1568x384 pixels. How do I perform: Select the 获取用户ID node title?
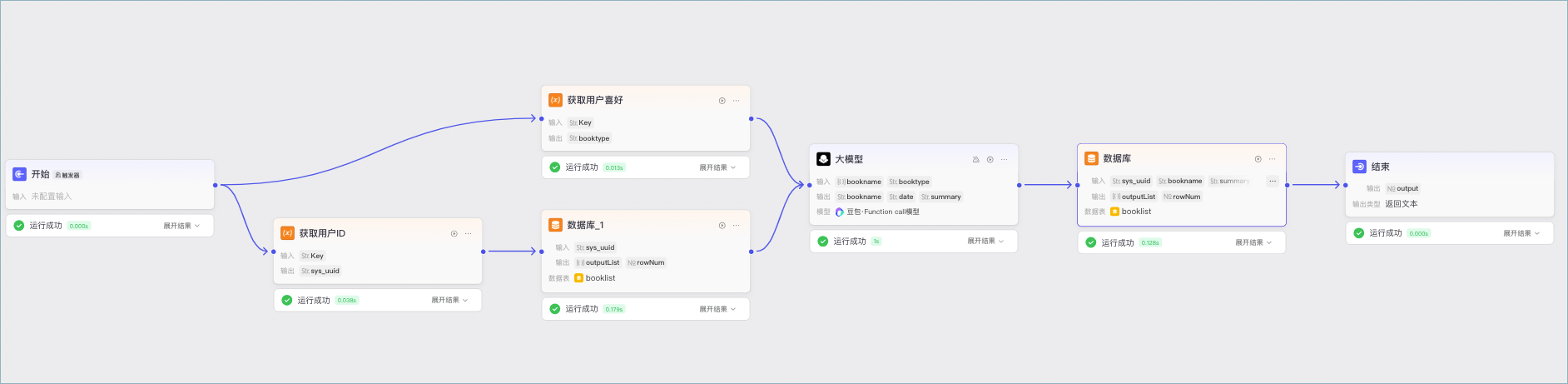(x=322, y=233)
